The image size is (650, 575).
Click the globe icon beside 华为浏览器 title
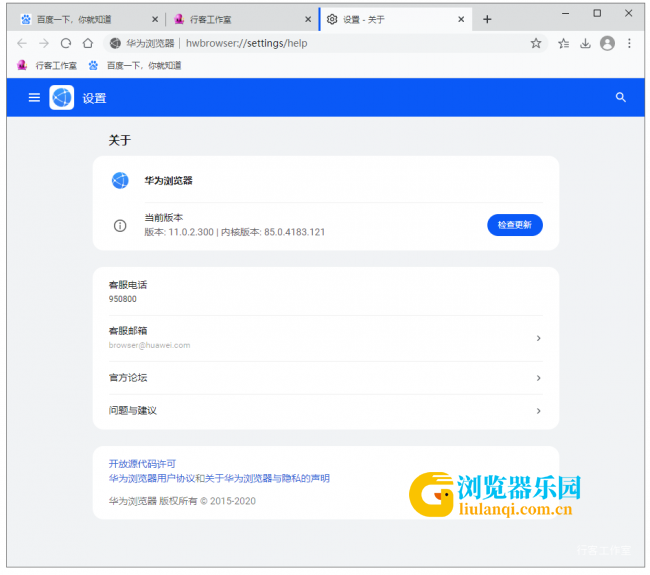[x=120, y=180]
